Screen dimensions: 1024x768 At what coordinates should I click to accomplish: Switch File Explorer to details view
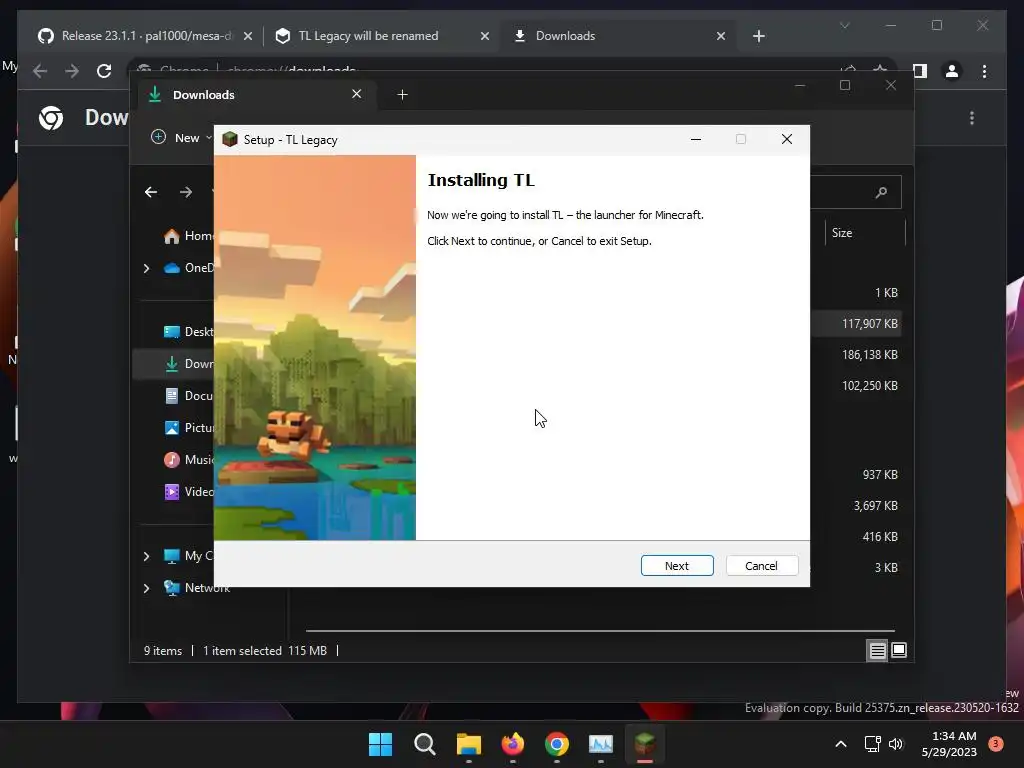[877, 650]
